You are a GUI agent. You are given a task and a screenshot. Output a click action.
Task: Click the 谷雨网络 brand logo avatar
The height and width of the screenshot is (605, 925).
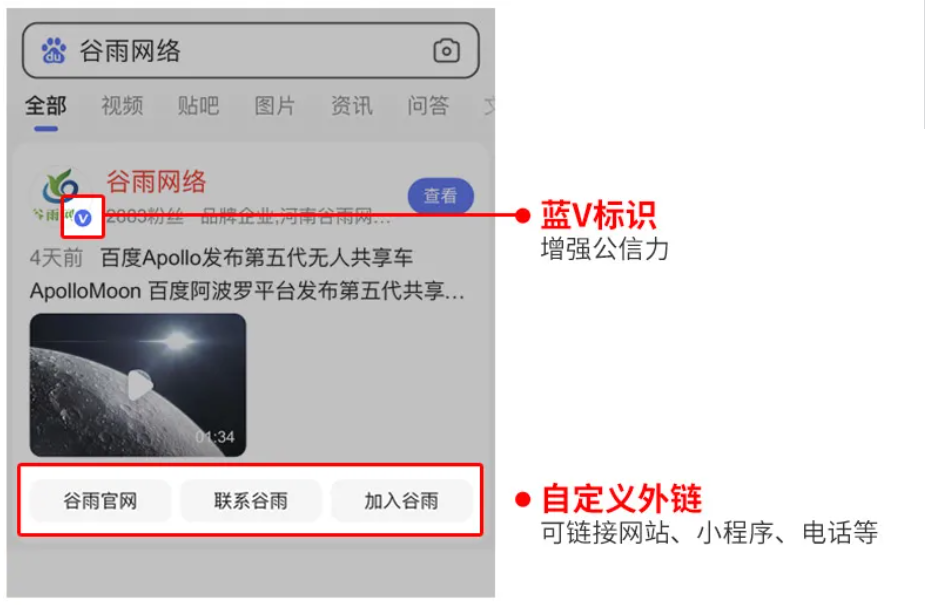(60, 193)
